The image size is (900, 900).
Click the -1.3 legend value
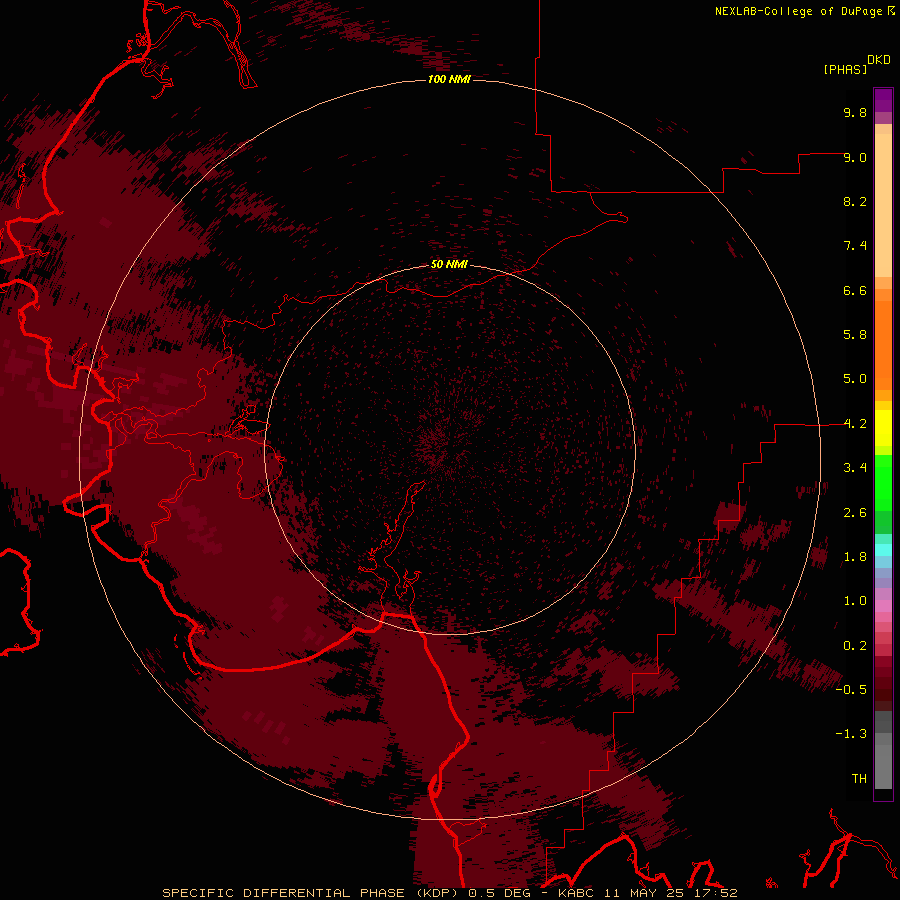pyautogui.click(x=851, y=734)
